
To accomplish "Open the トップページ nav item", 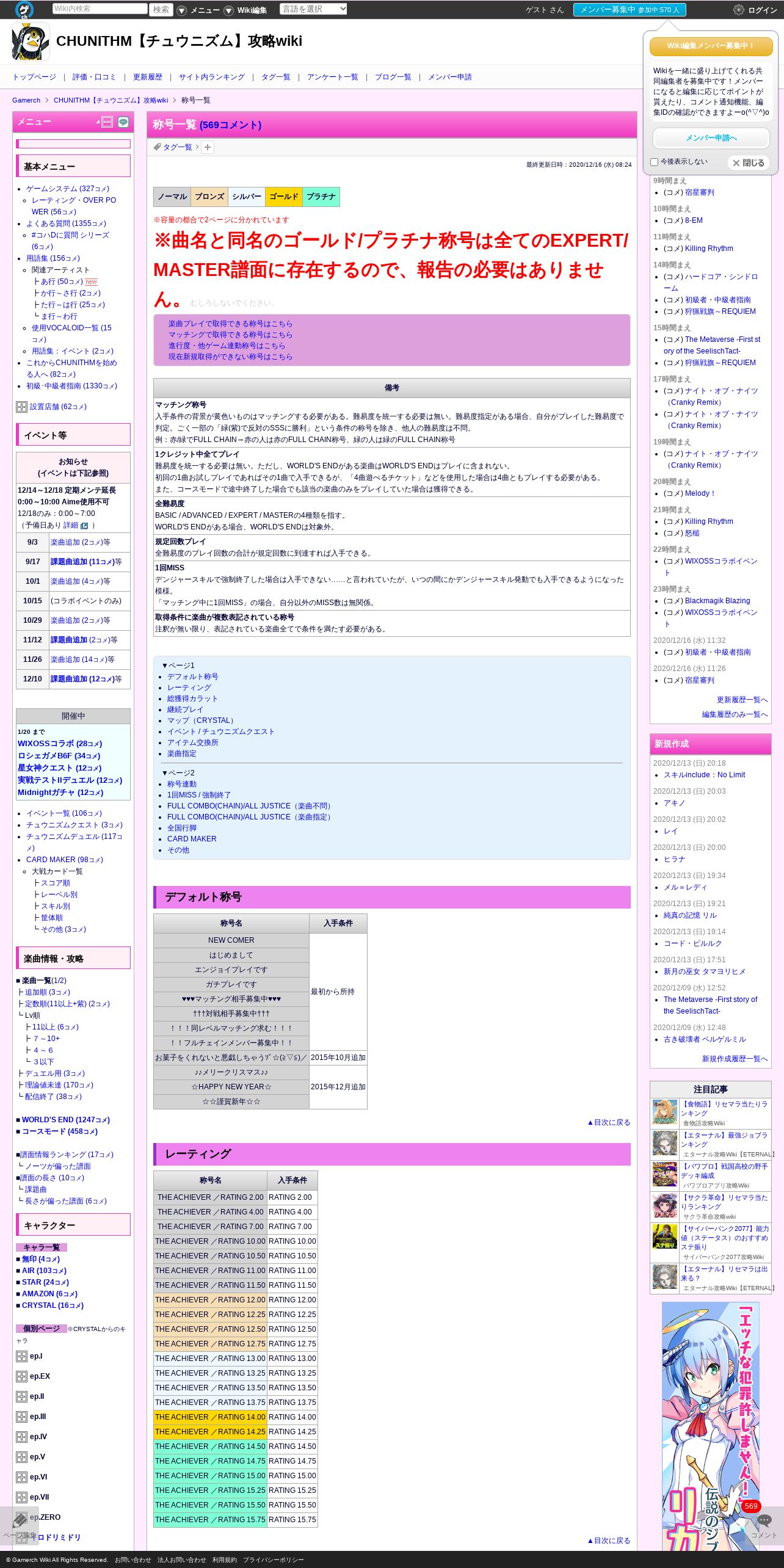I will pos(34,77).
